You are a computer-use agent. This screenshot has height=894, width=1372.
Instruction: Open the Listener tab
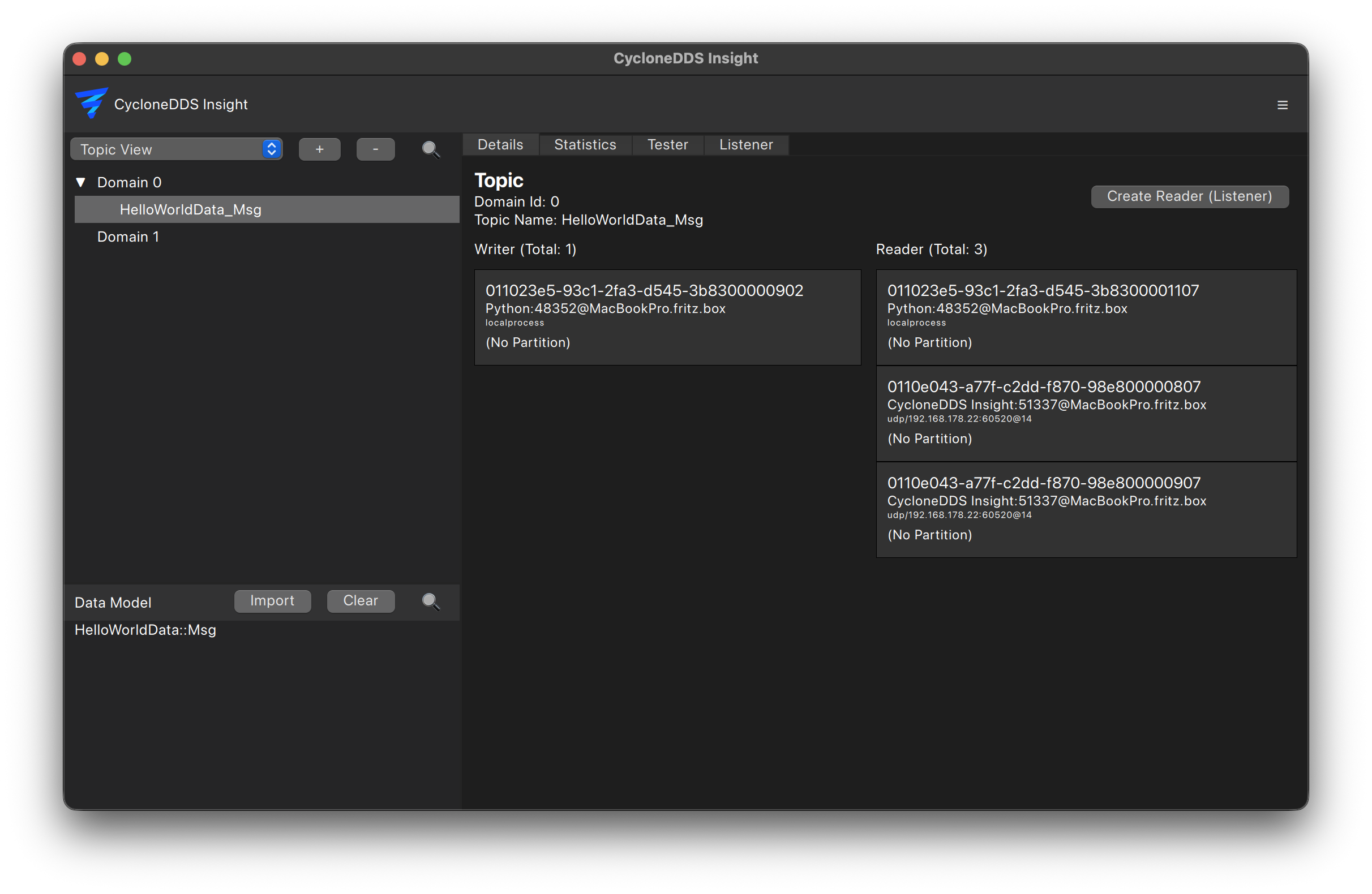pos(745,145)
